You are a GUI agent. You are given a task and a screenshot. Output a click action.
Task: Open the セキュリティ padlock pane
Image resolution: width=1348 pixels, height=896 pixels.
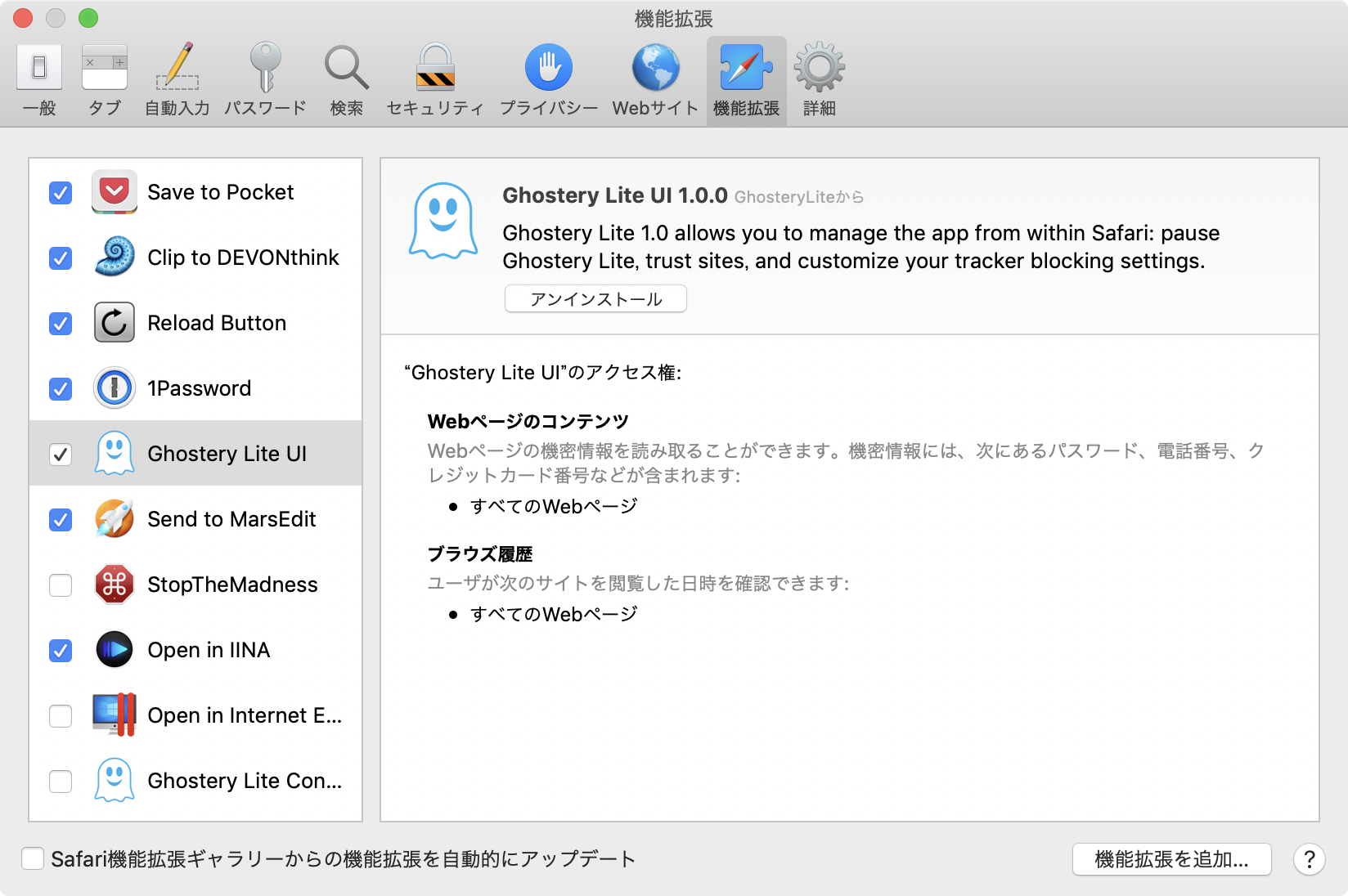pyautogui.click(x=435, y=81)
